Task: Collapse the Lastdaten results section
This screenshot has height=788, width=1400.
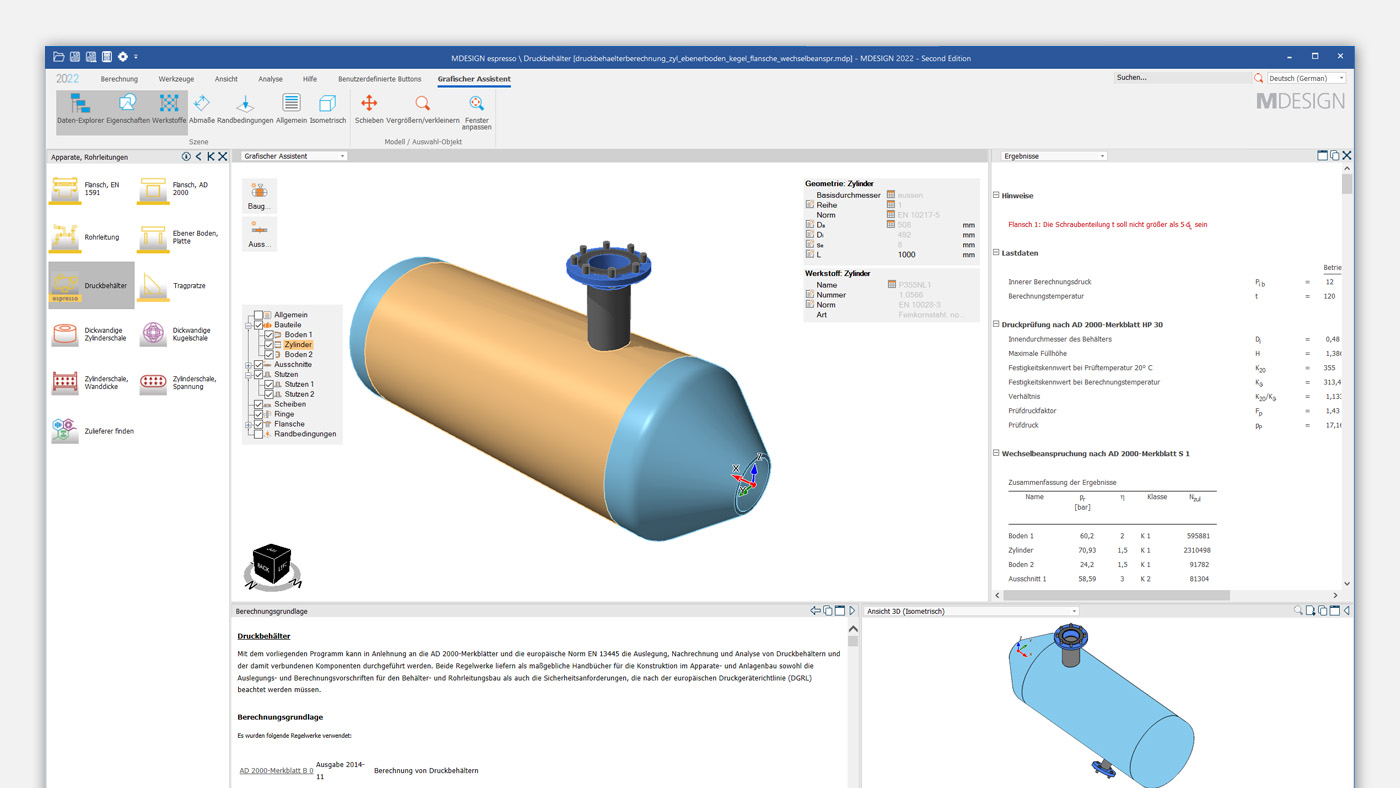Action: 996,253
